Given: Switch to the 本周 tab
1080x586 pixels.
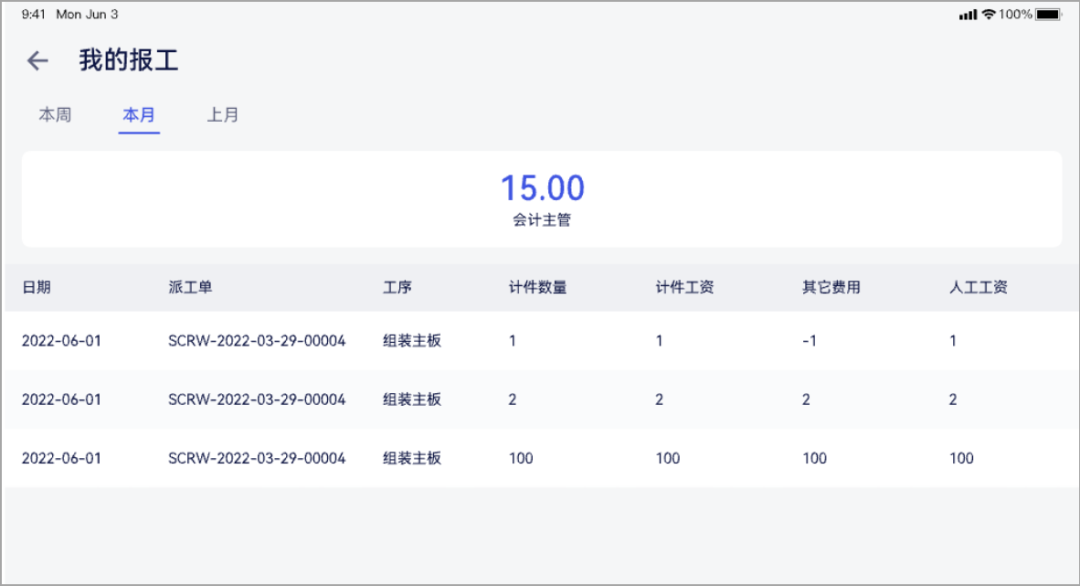Looking at the screenshot, I should click(55, 115).
